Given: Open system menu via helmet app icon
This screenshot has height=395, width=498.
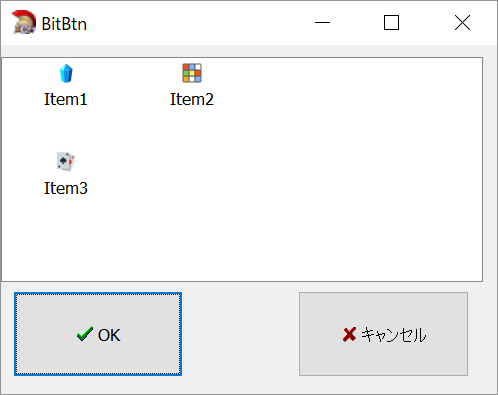Looking at the screenshot, I should [x=23, y=22].
